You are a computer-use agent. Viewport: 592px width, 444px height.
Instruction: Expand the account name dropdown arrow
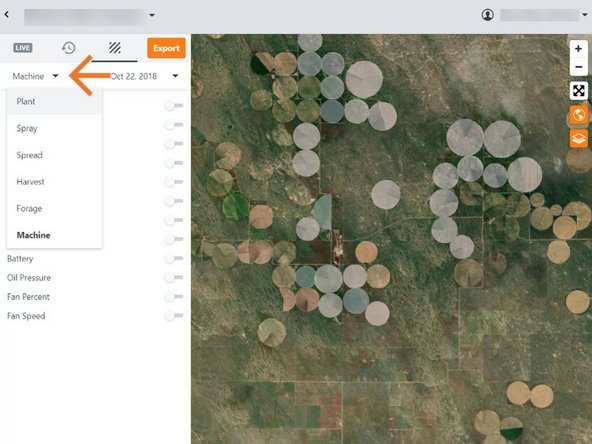pyautogui.click(x=585, y=15)
